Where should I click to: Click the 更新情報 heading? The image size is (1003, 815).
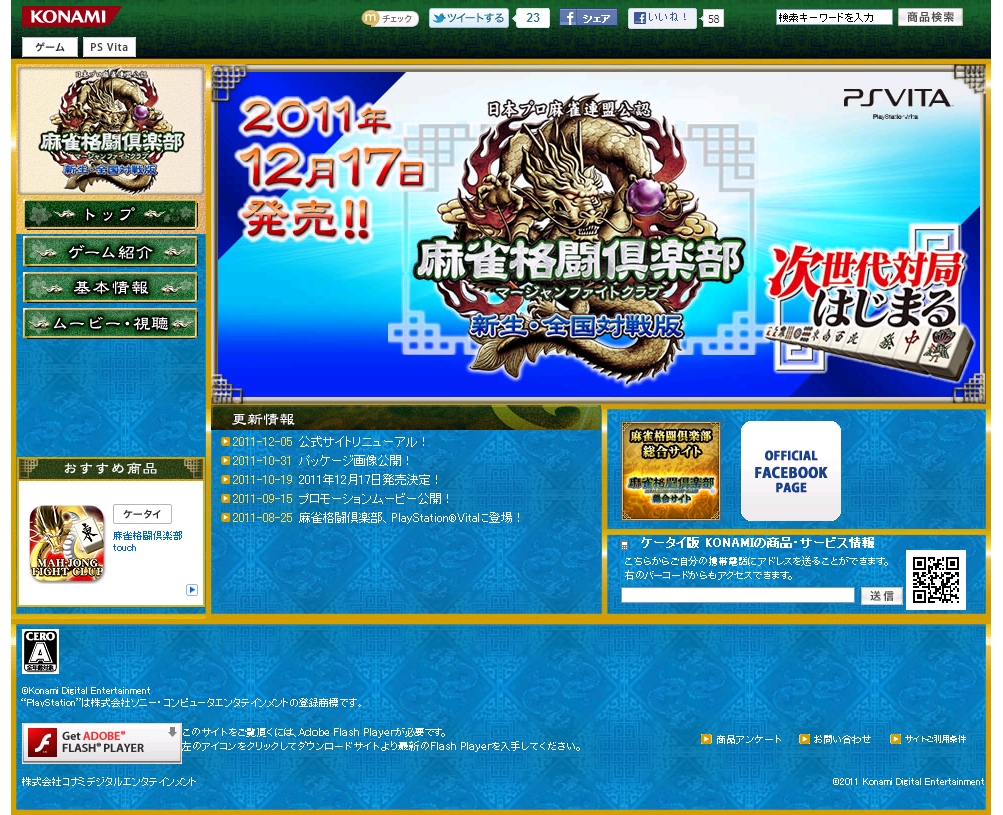click(263, 419)
